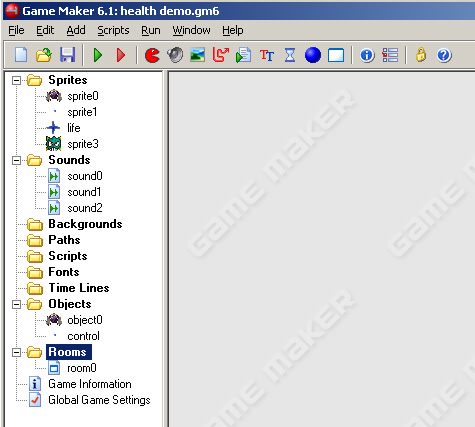Collapse the Objects folder

pos(16,304)
